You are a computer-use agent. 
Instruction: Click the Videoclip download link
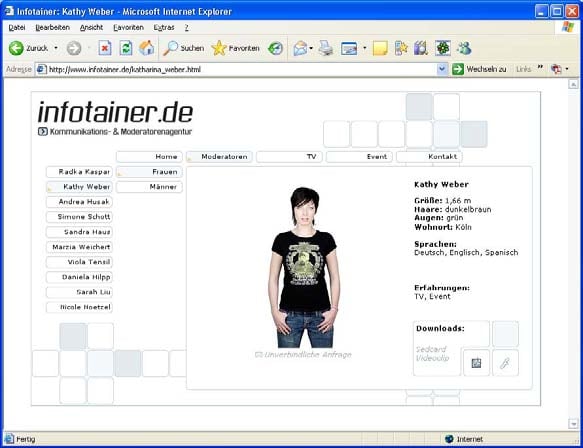pos(433,358)
